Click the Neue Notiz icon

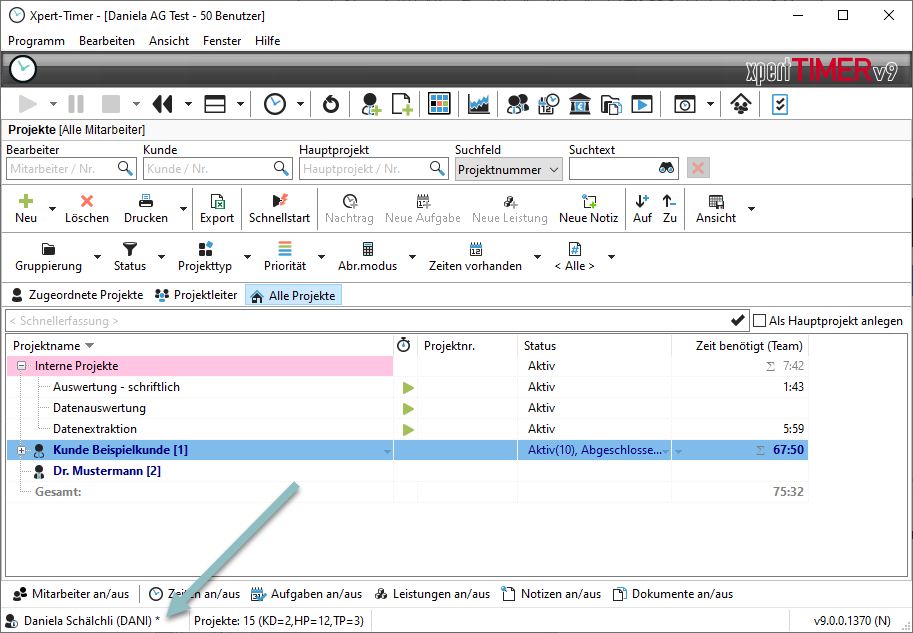588,201
